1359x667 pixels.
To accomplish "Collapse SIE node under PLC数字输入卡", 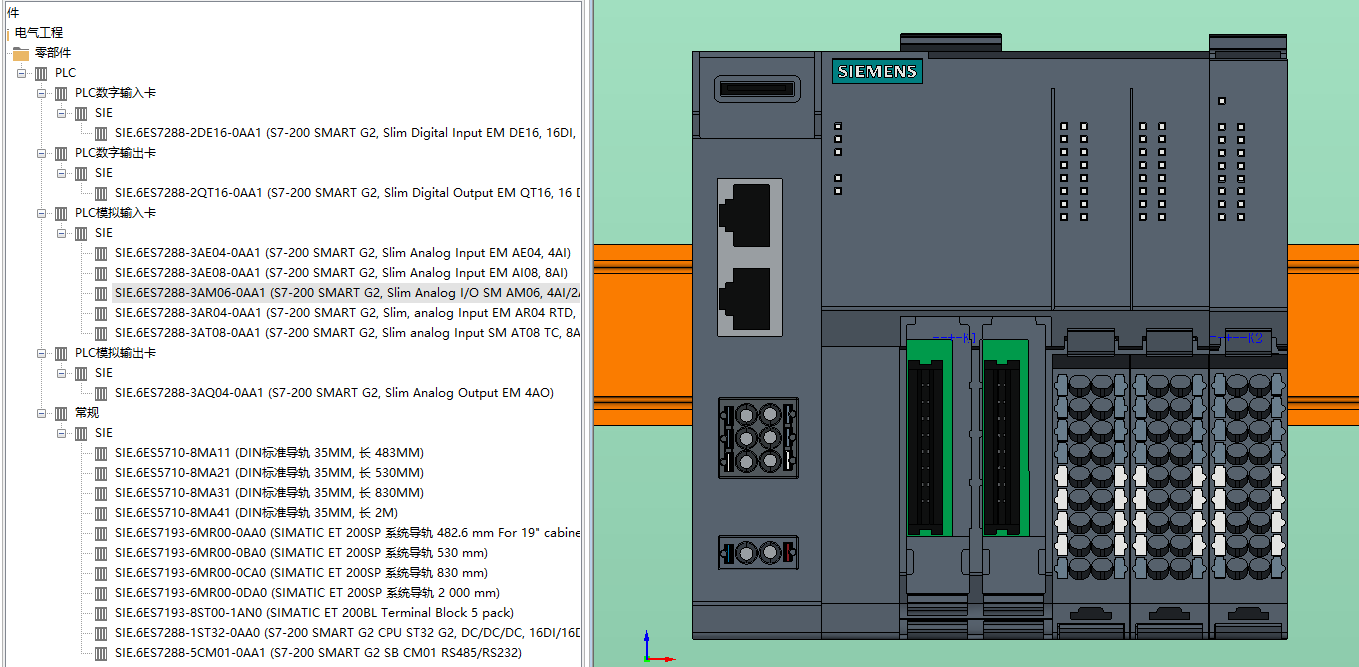I will [x=61, y=113].
